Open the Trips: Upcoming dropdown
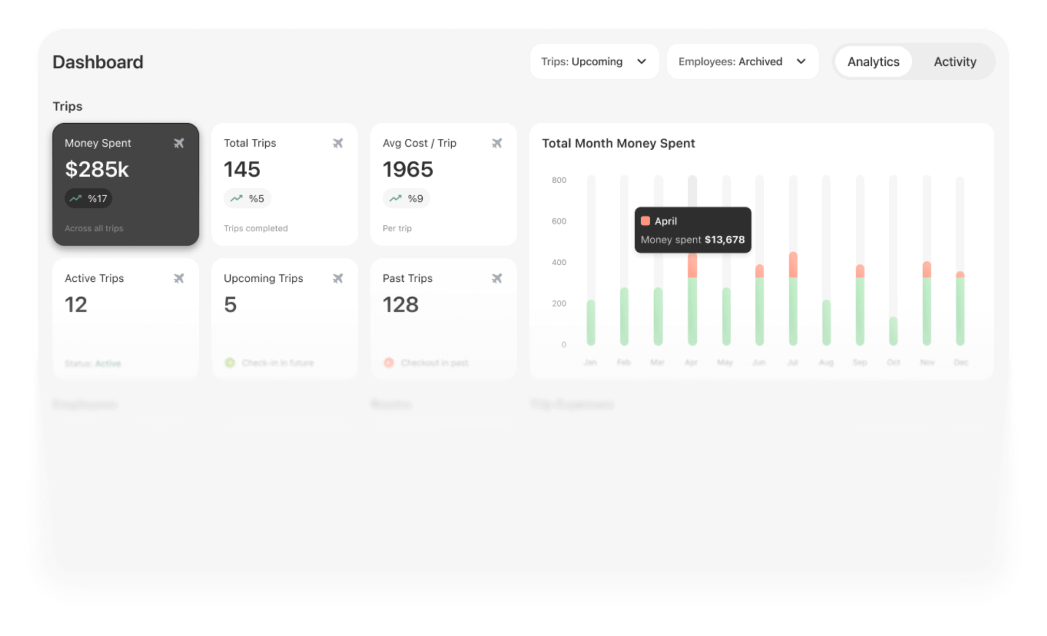This screenshot has width=1047, height=636. [594, 61]
